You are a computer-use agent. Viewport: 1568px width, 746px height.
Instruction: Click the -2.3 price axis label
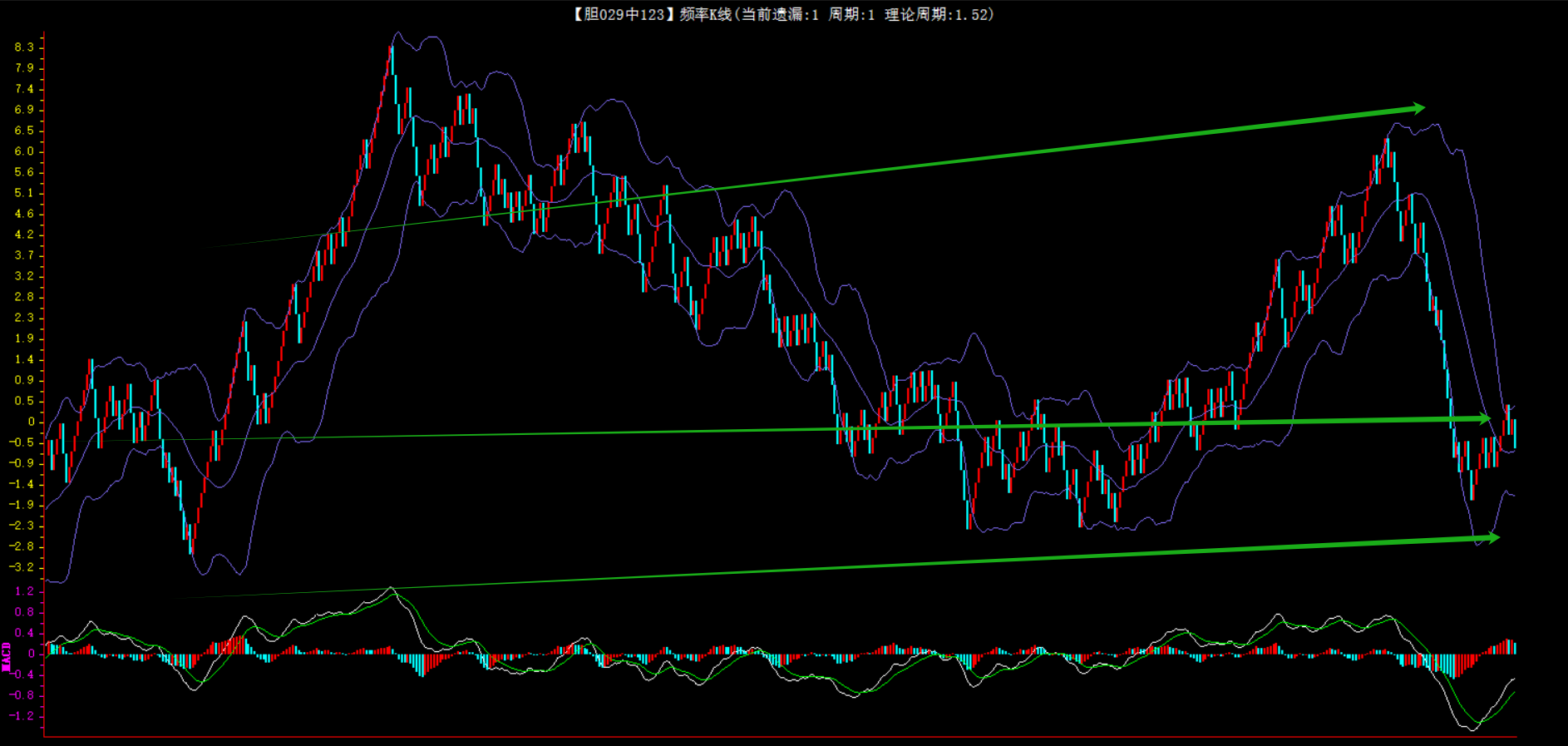(x=22, y=526)
